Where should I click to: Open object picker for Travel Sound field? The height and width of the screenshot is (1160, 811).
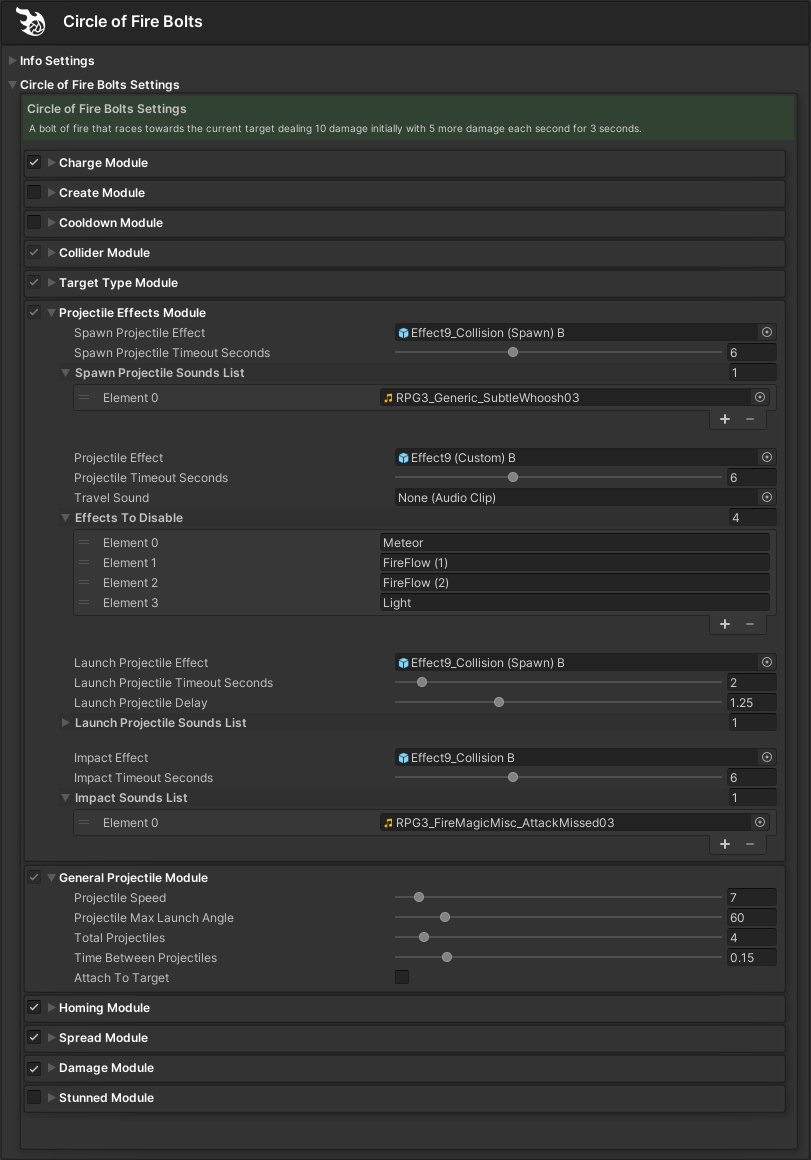click(767, 498)
